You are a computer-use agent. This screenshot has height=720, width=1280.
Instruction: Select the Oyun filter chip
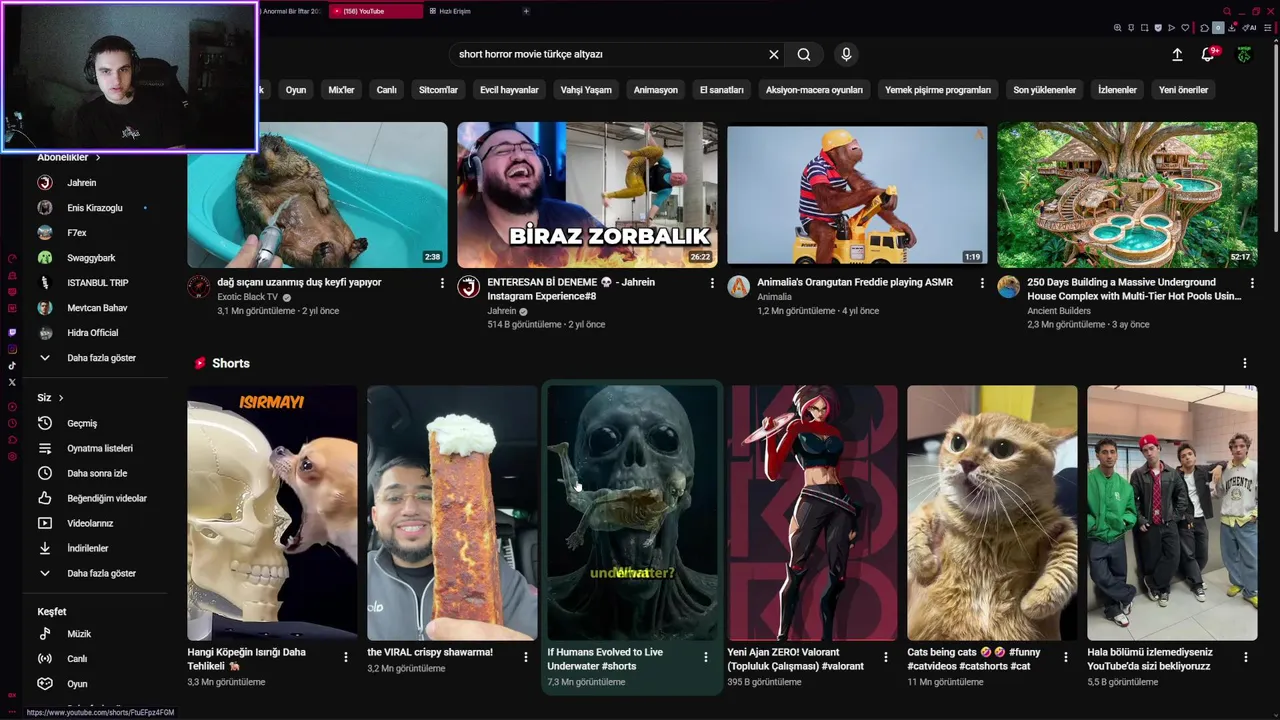tap(296, 90)
